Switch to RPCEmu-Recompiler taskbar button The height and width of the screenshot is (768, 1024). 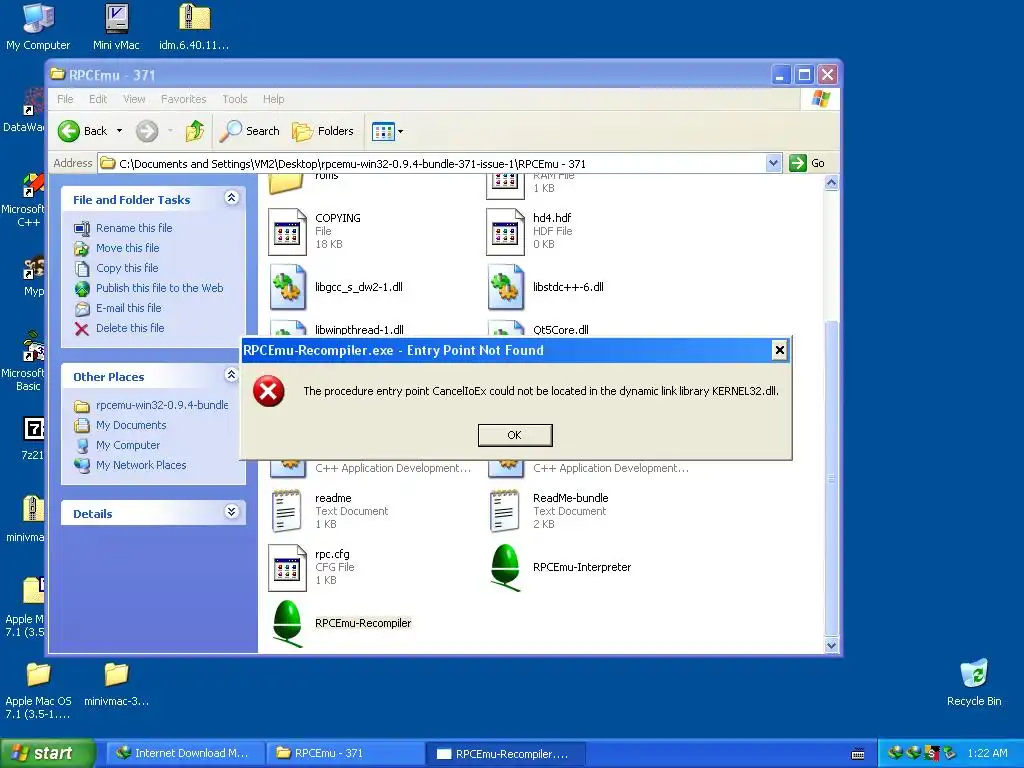coord(505,753)
